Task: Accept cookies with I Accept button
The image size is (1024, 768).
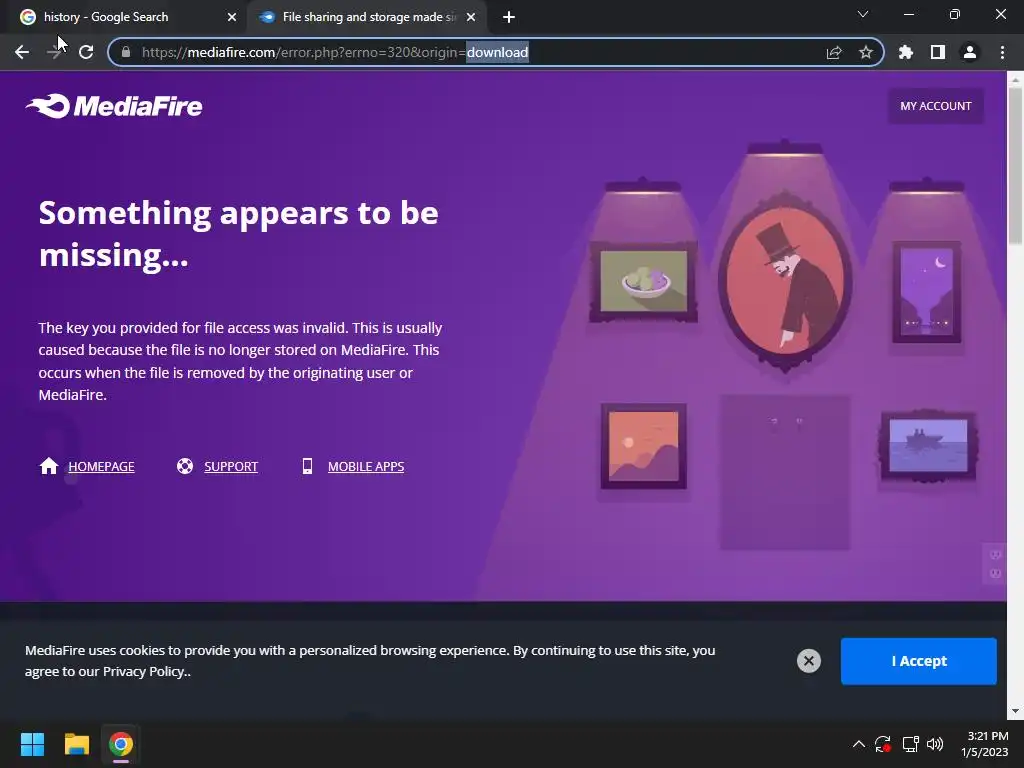Action: [918, 661]
